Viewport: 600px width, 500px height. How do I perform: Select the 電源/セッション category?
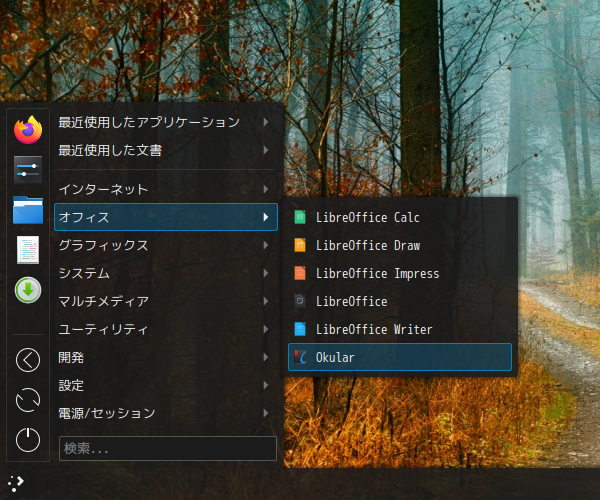pos(166,413)
